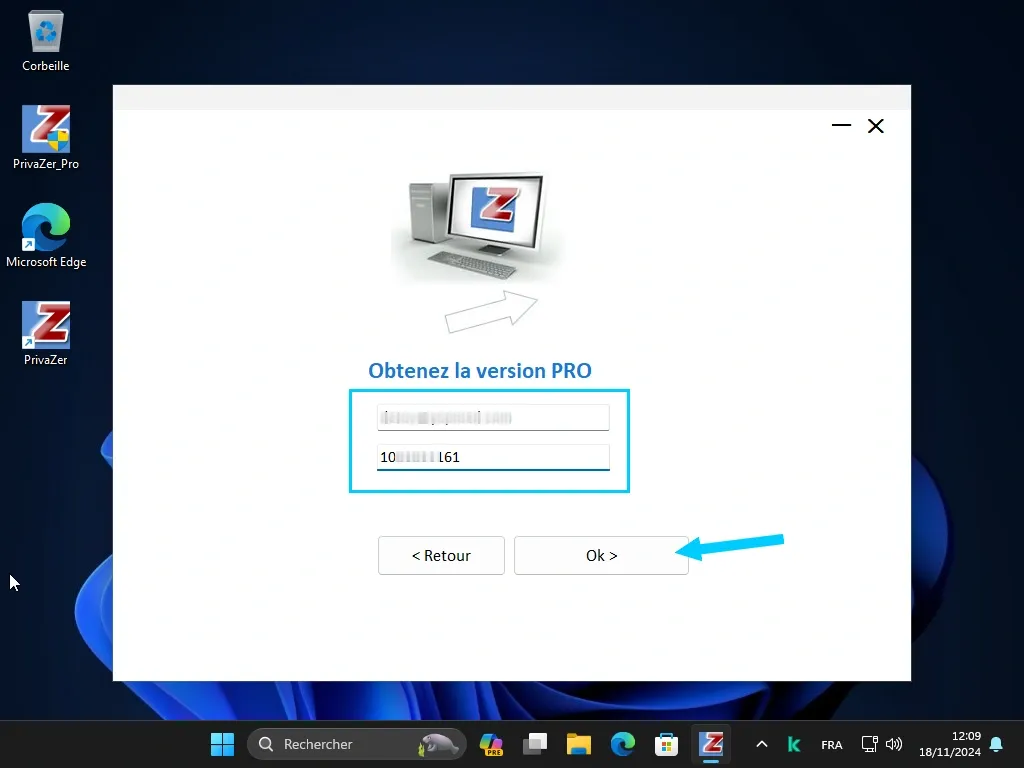This screenshot has height=768, width=1024.
Task: Click the Ok > button
Action: click(x=601, y=555)
